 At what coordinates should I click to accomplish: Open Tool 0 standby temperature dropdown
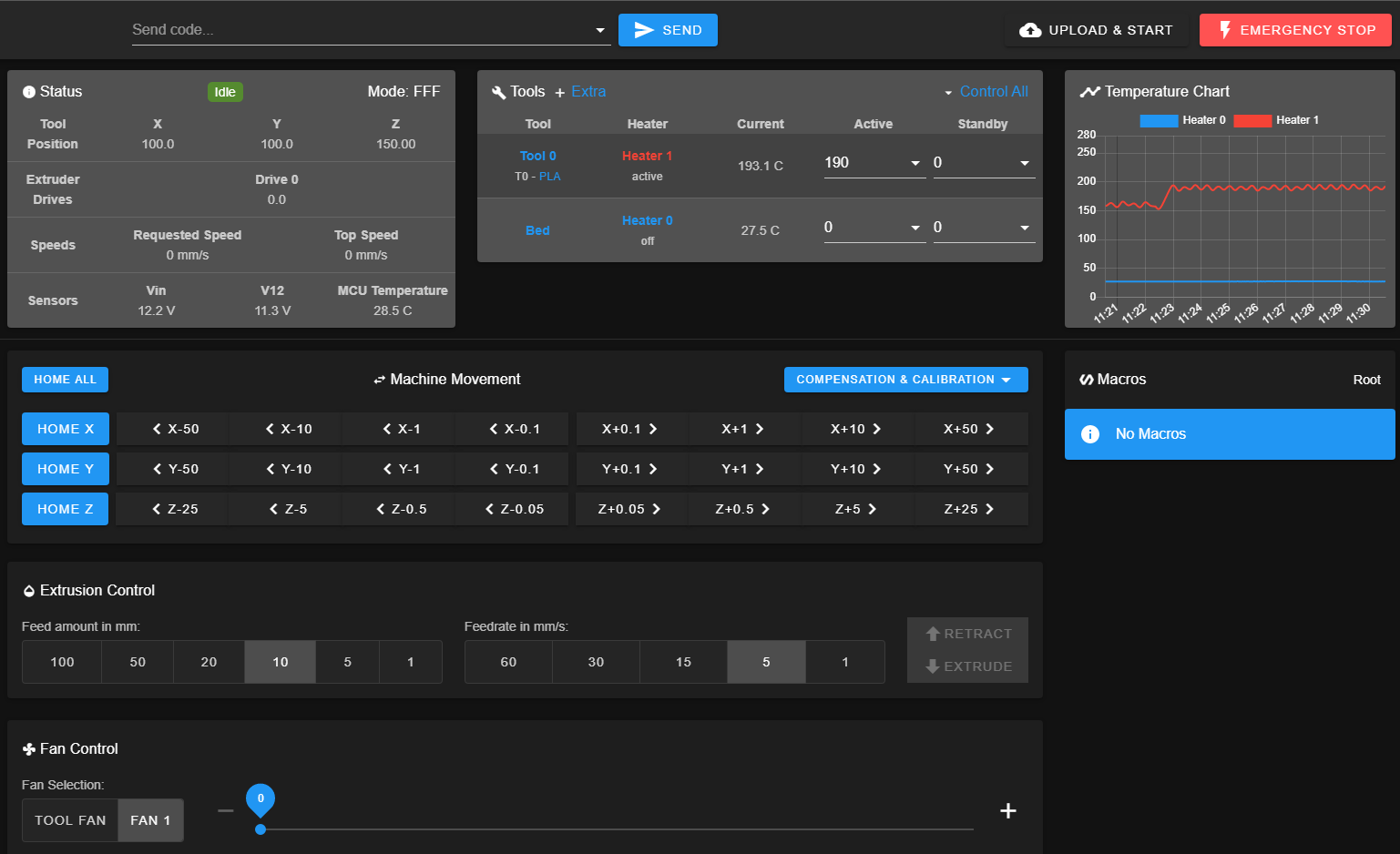[1025, 163]
